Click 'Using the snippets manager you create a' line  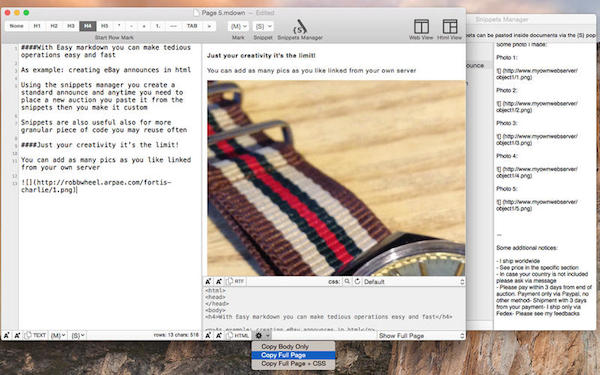point(98,85)
